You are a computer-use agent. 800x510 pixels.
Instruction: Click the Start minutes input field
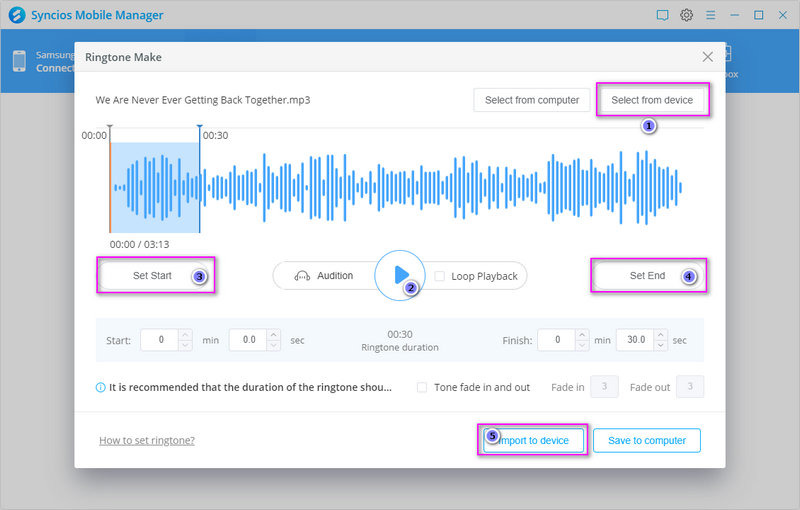[x=160, y=340]
